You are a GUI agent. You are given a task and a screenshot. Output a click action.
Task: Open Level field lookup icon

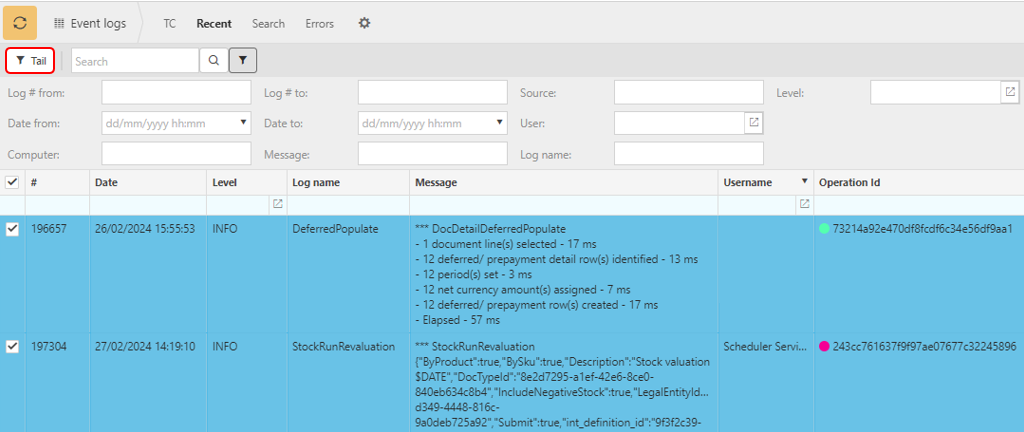coord(1010,92)
